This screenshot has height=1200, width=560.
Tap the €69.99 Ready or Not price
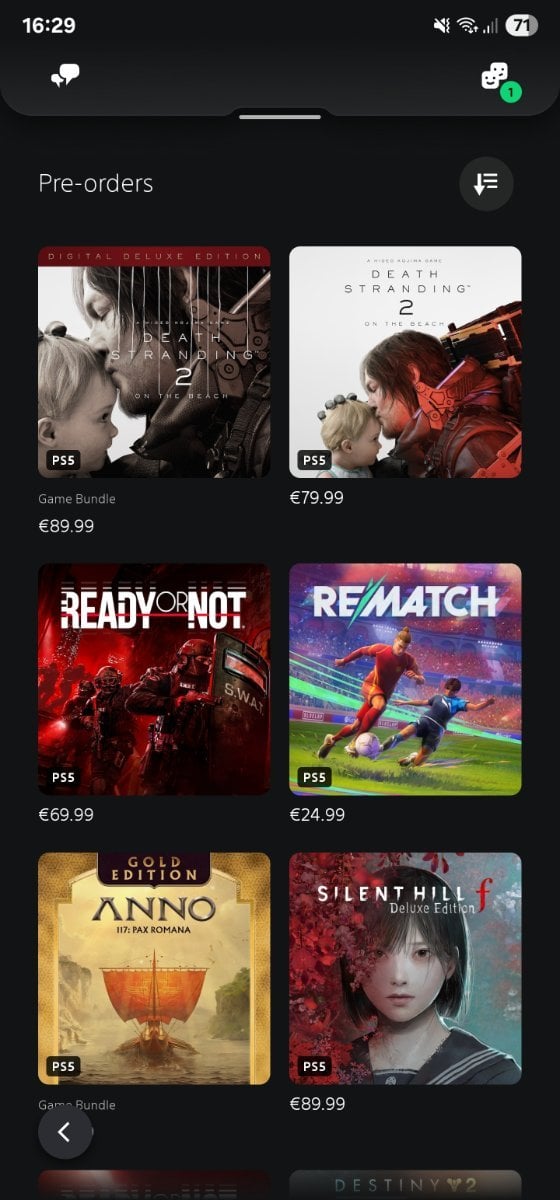[66, 815]
